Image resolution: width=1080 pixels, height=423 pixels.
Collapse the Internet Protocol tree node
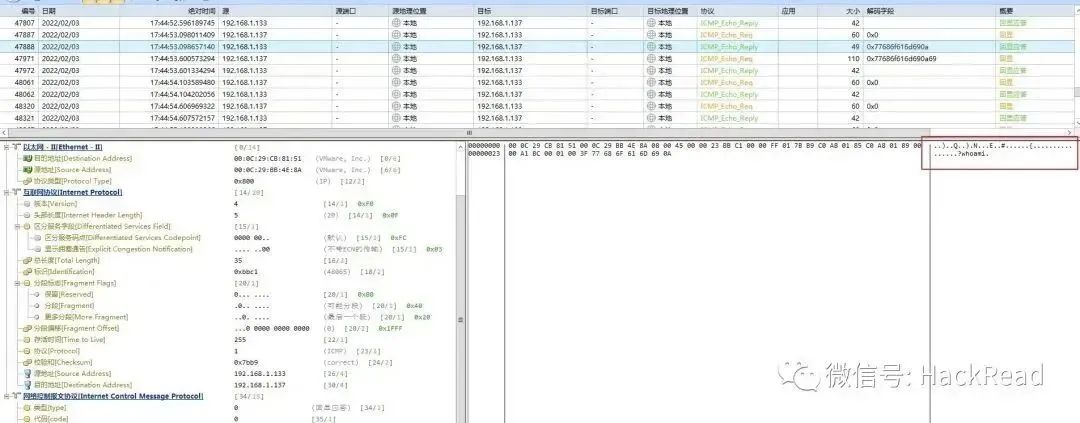pos(6,192)
